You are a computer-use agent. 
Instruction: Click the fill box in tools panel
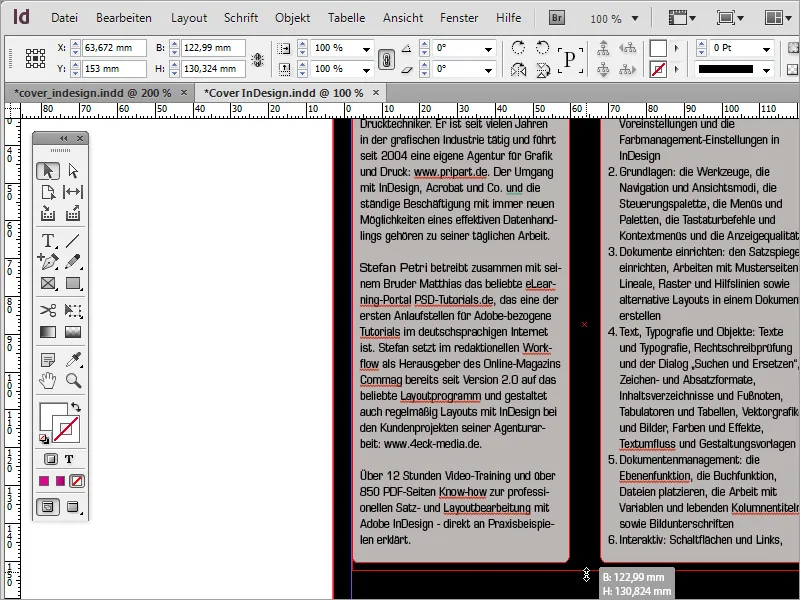pyautogui.click(x=50, y=412)
